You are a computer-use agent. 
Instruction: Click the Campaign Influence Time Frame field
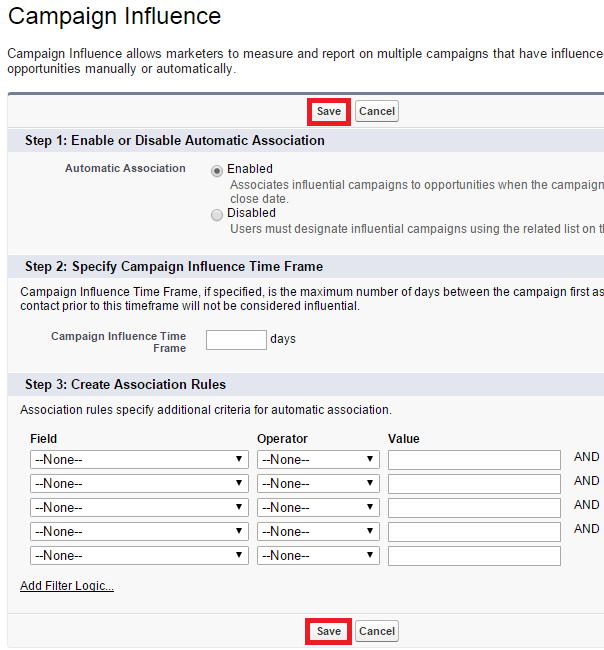coord(236,340)
